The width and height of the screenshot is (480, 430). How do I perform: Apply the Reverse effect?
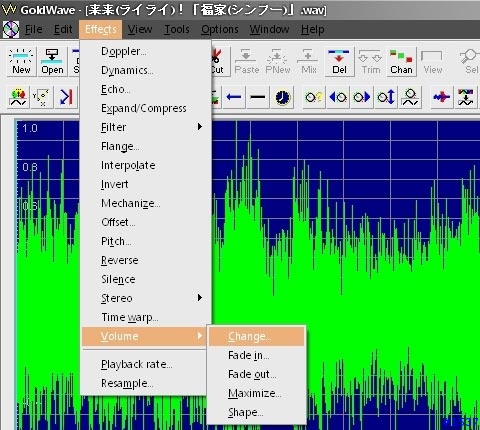point(146,260)
